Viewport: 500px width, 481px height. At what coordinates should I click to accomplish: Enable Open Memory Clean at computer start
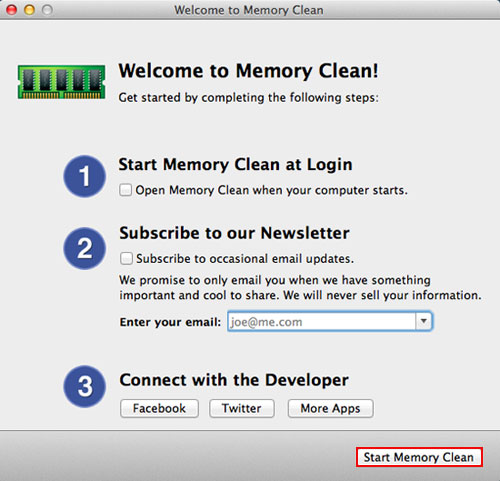coord(125,190)
